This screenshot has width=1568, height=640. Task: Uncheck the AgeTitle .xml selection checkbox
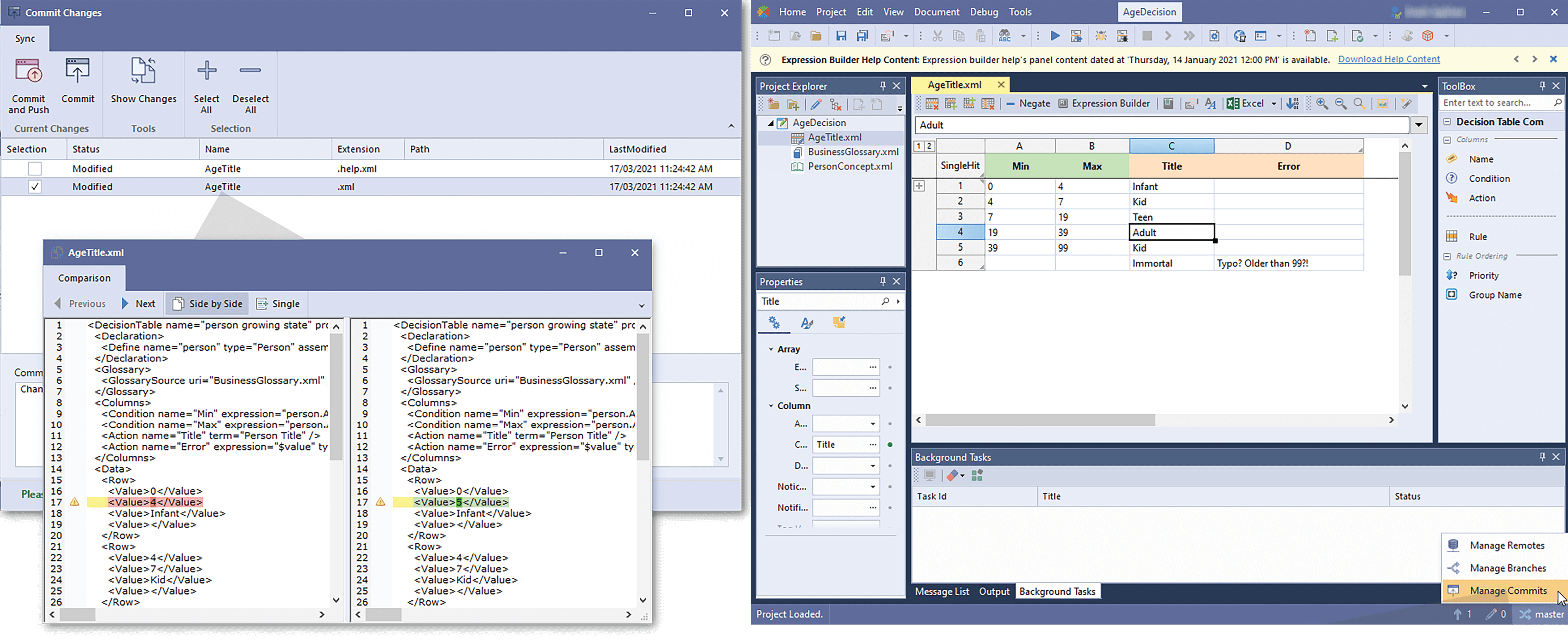tap(35, 187)
